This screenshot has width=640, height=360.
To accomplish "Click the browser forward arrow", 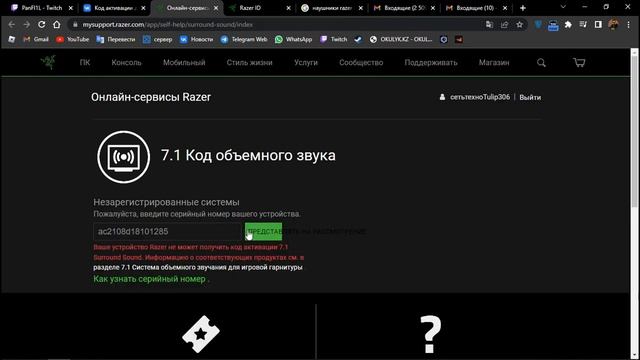I will point(27,24).
